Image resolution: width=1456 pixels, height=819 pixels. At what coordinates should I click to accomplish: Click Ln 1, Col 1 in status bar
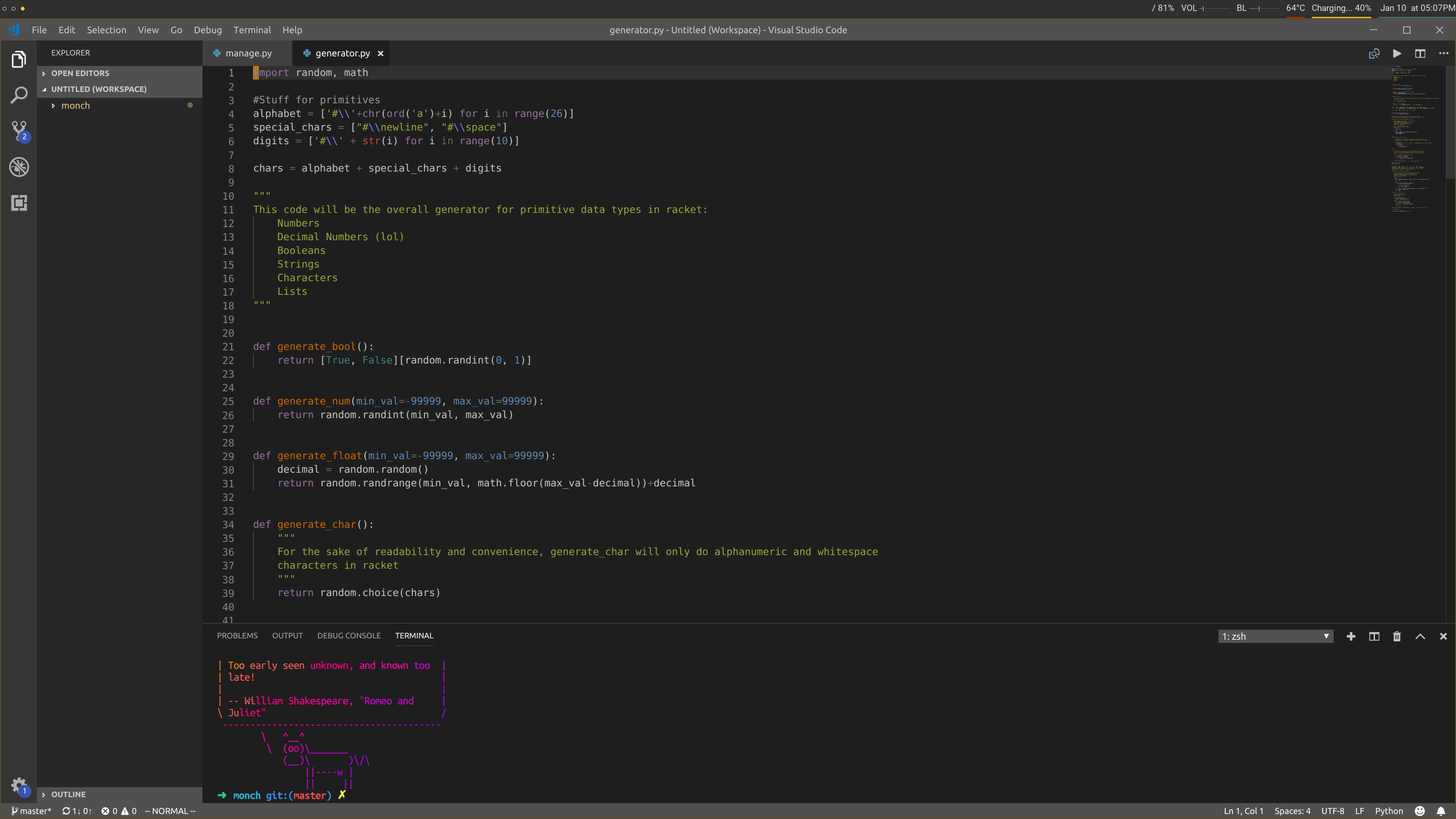pyautogui.click(x=1244, y=811)
